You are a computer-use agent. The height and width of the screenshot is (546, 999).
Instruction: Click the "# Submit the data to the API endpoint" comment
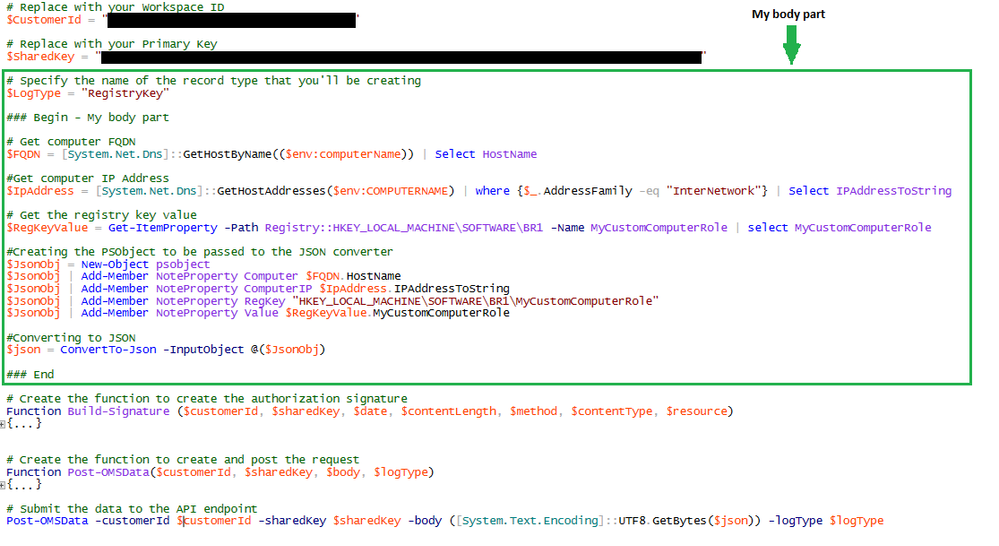(x=132, y=509)
